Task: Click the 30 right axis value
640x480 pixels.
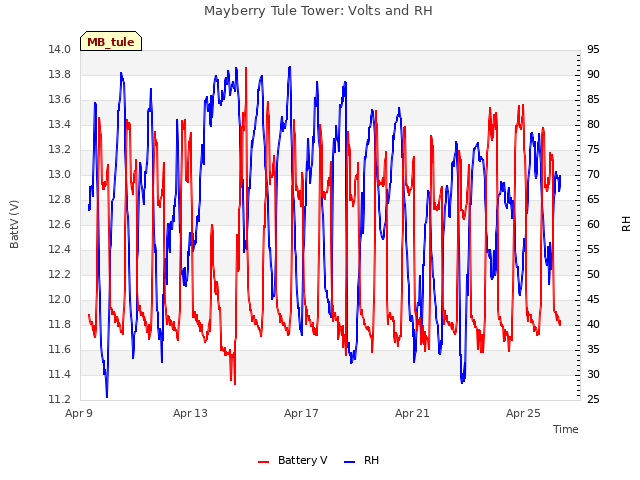Action: tap(593, 374)
